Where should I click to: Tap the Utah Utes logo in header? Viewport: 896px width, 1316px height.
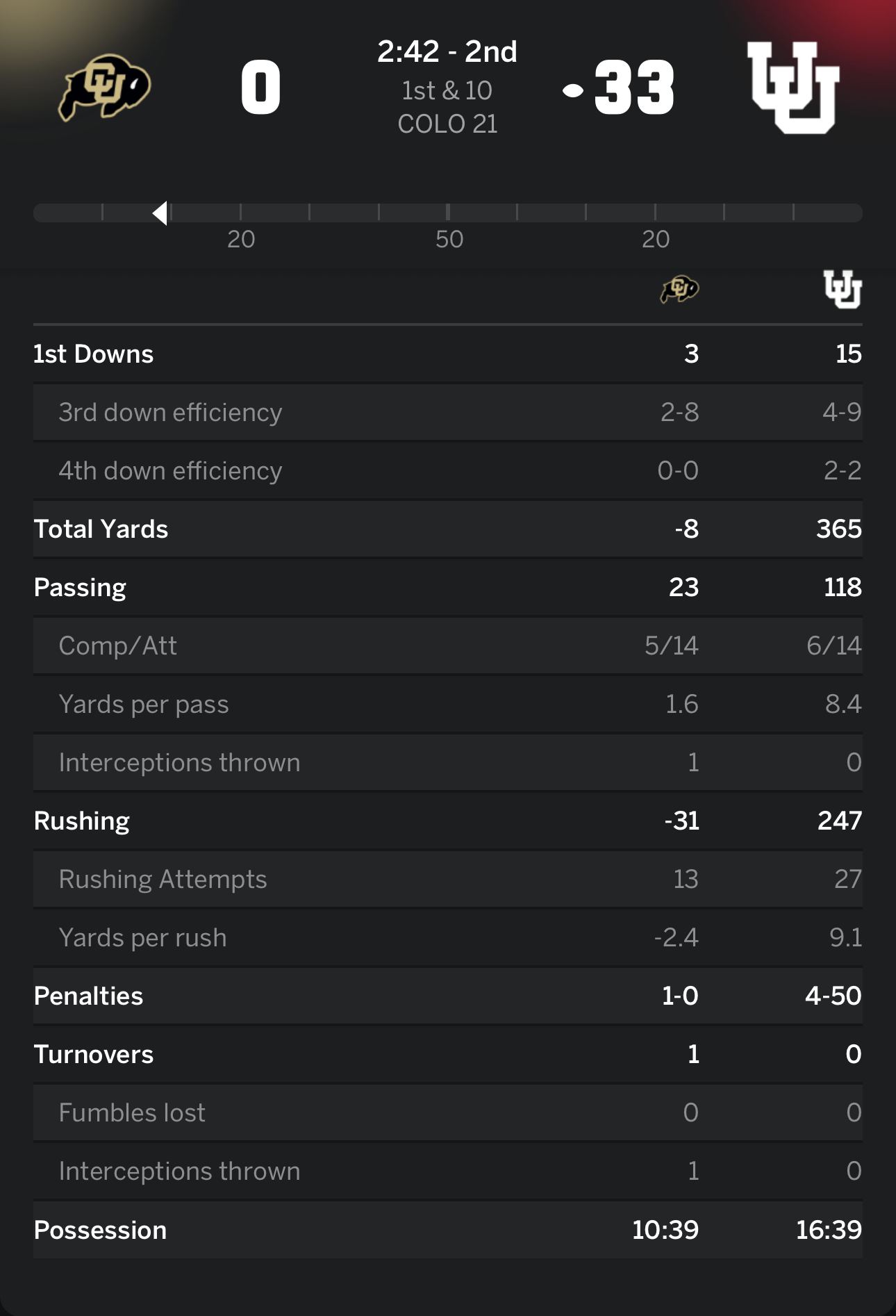click(793, 87)
